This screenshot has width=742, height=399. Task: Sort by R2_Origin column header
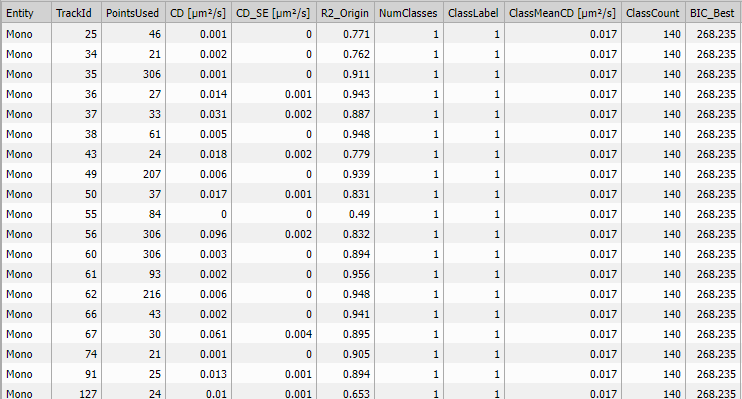tap(345, 13)
